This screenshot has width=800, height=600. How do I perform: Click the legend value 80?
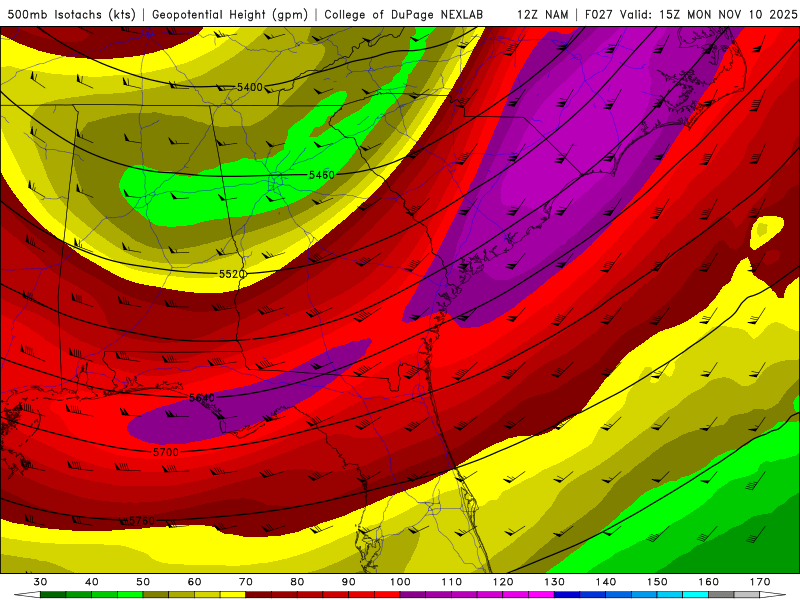tap(297, 582)
